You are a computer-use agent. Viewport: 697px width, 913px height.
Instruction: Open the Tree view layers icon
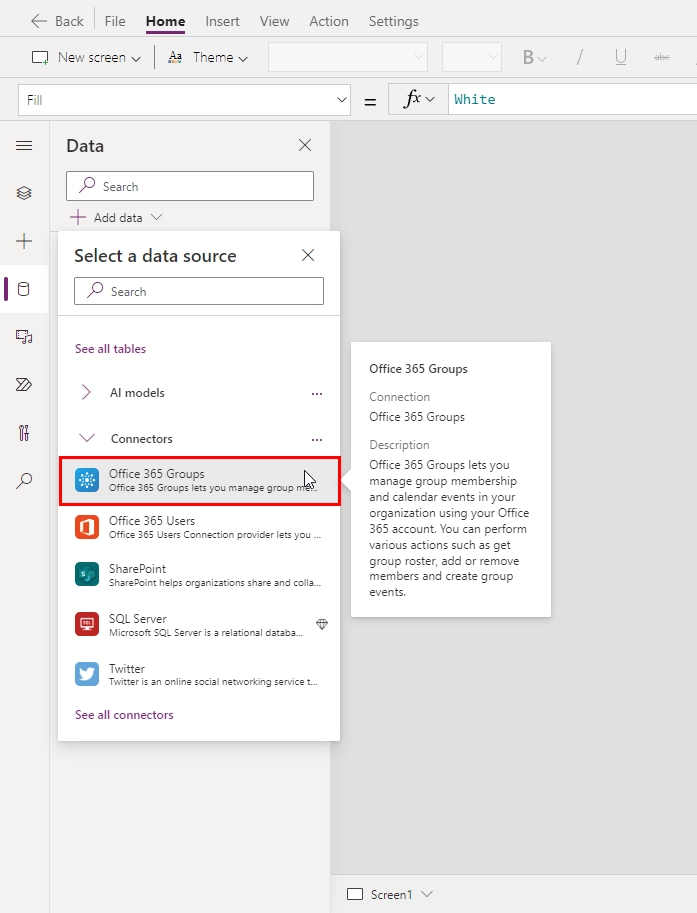(x=24, y=193)
